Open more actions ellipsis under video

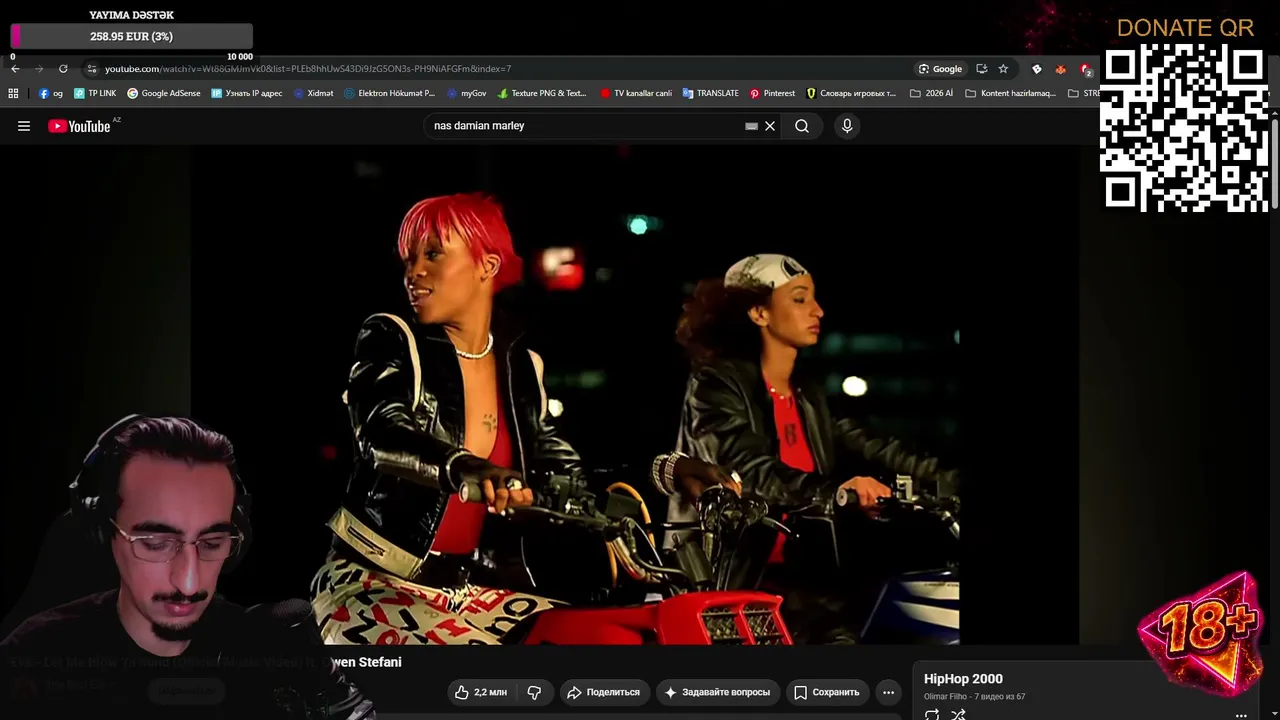point(888,692)
